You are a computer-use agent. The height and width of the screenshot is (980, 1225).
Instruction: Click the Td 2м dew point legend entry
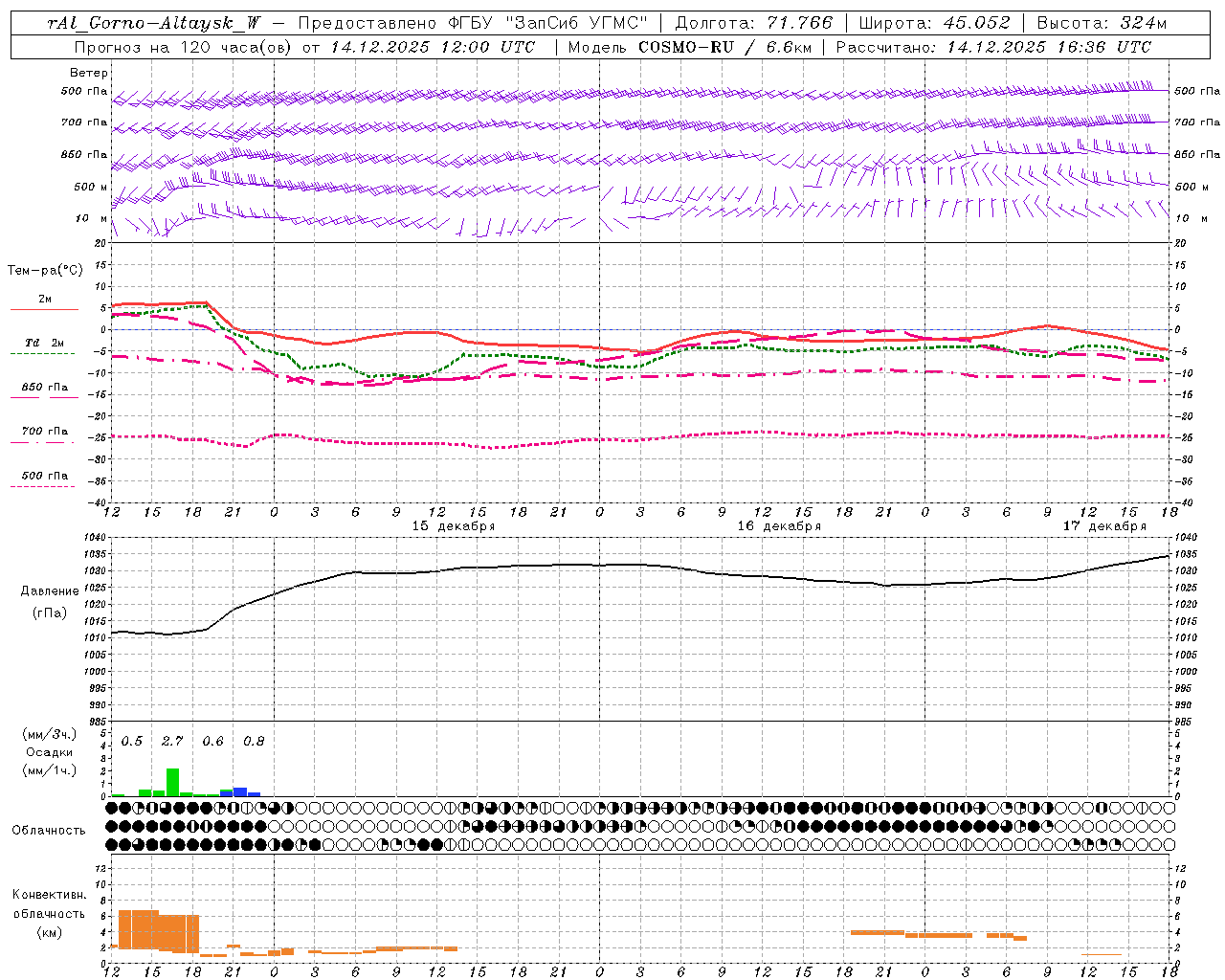coord(44,343)
